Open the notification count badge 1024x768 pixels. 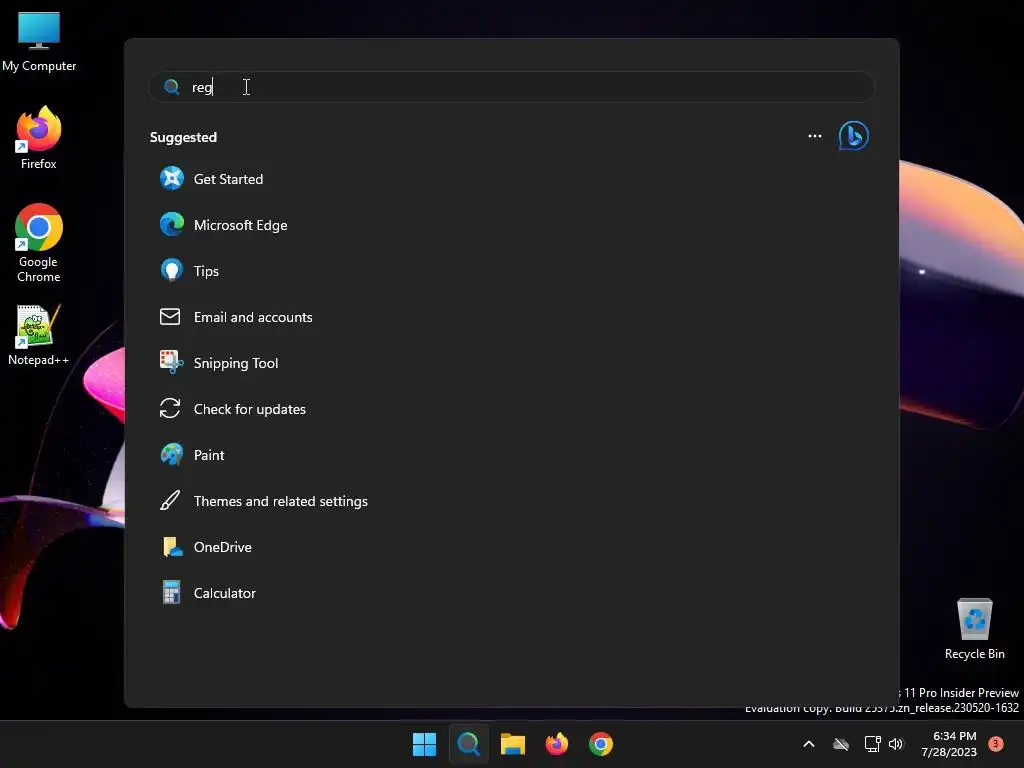(x=996, y=744)
